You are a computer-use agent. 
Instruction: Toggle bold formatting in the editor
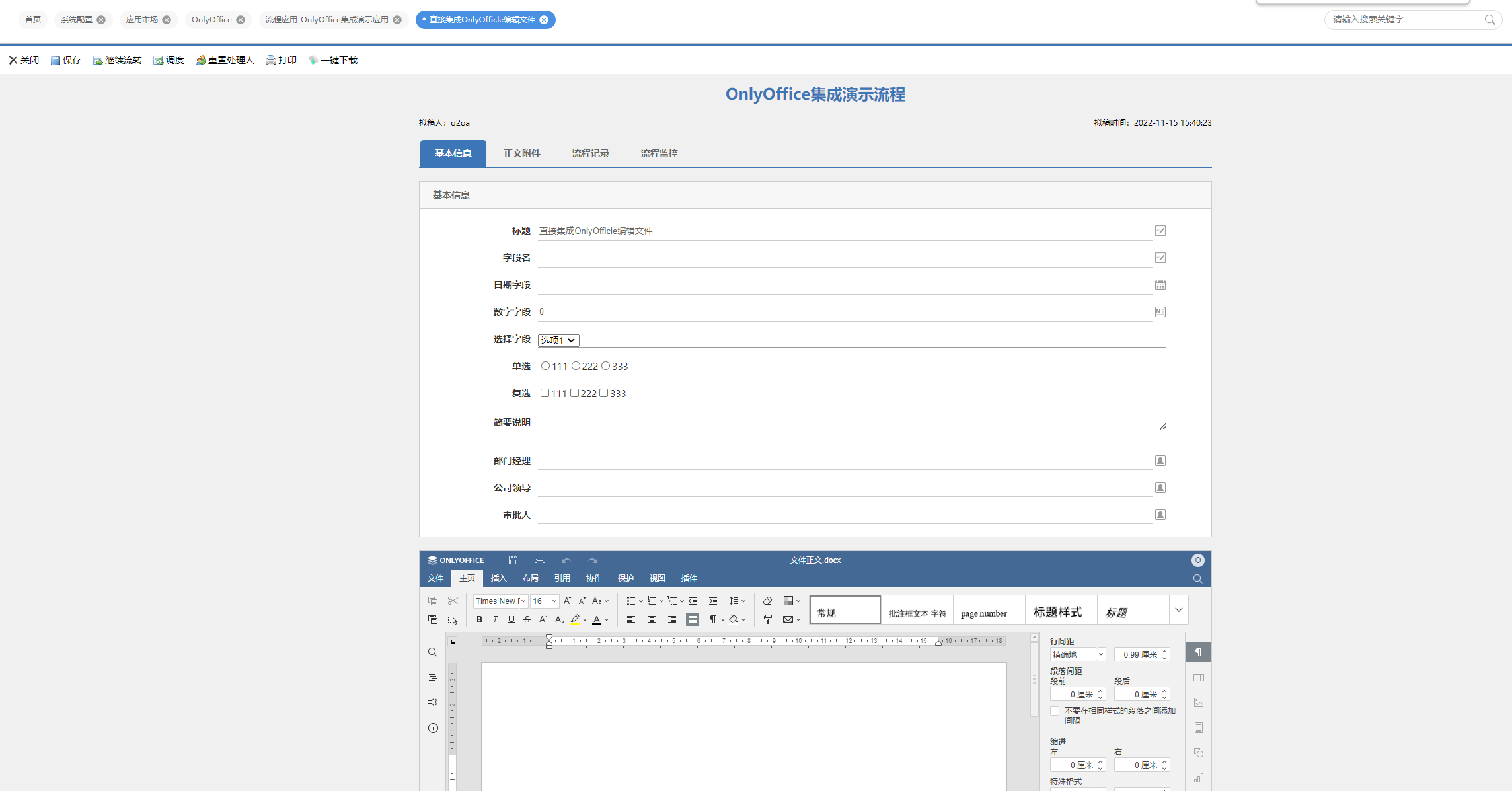(479, 619)
